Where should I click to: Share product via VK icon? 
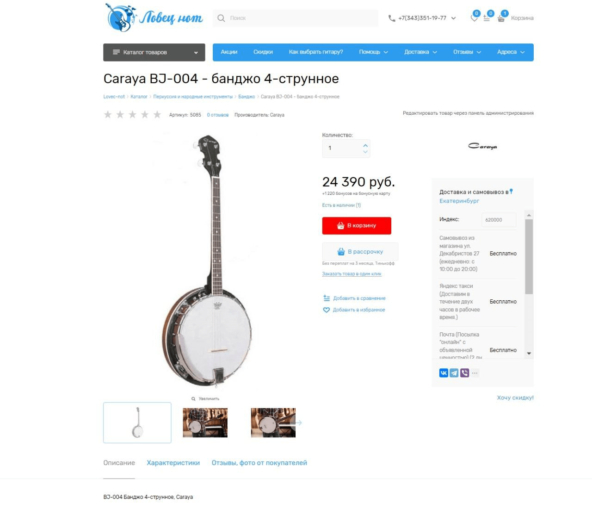point(443,373)
